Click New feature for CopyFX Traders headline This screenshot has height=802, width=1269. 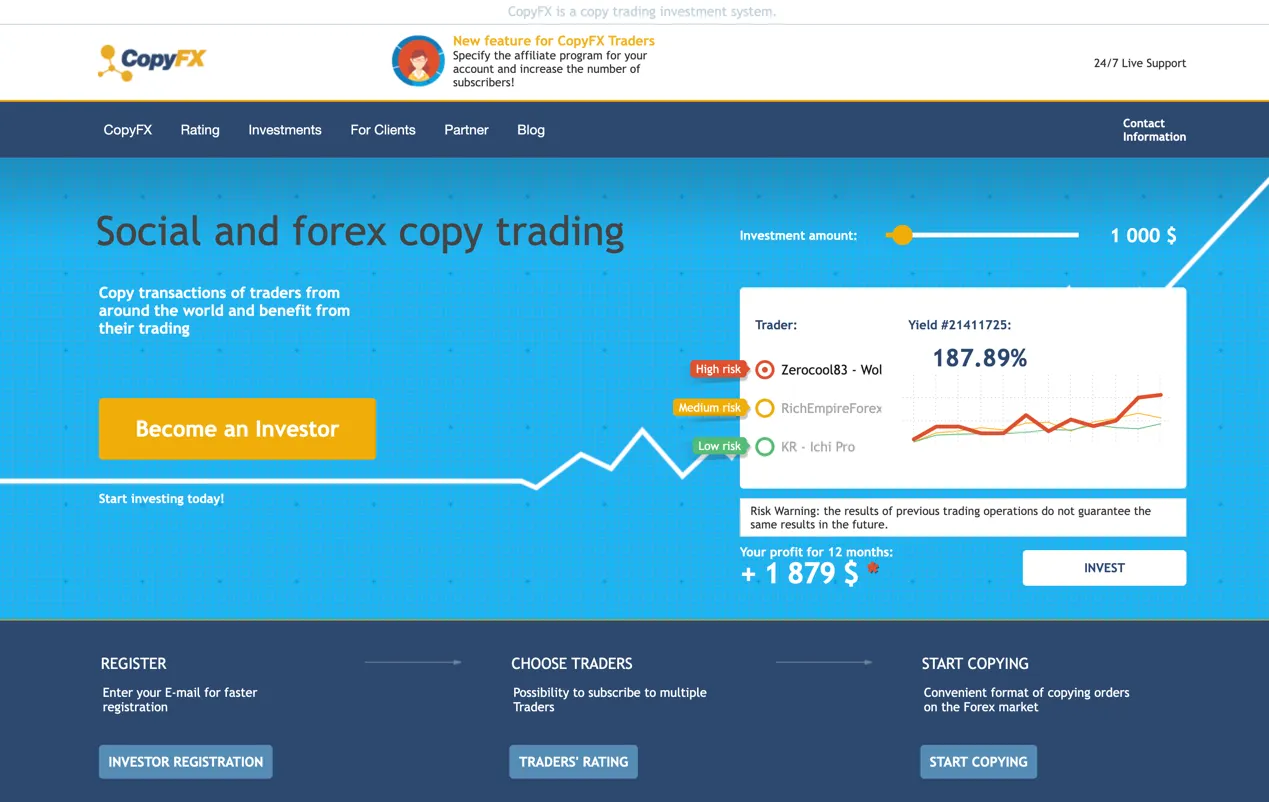pos(554,41)
